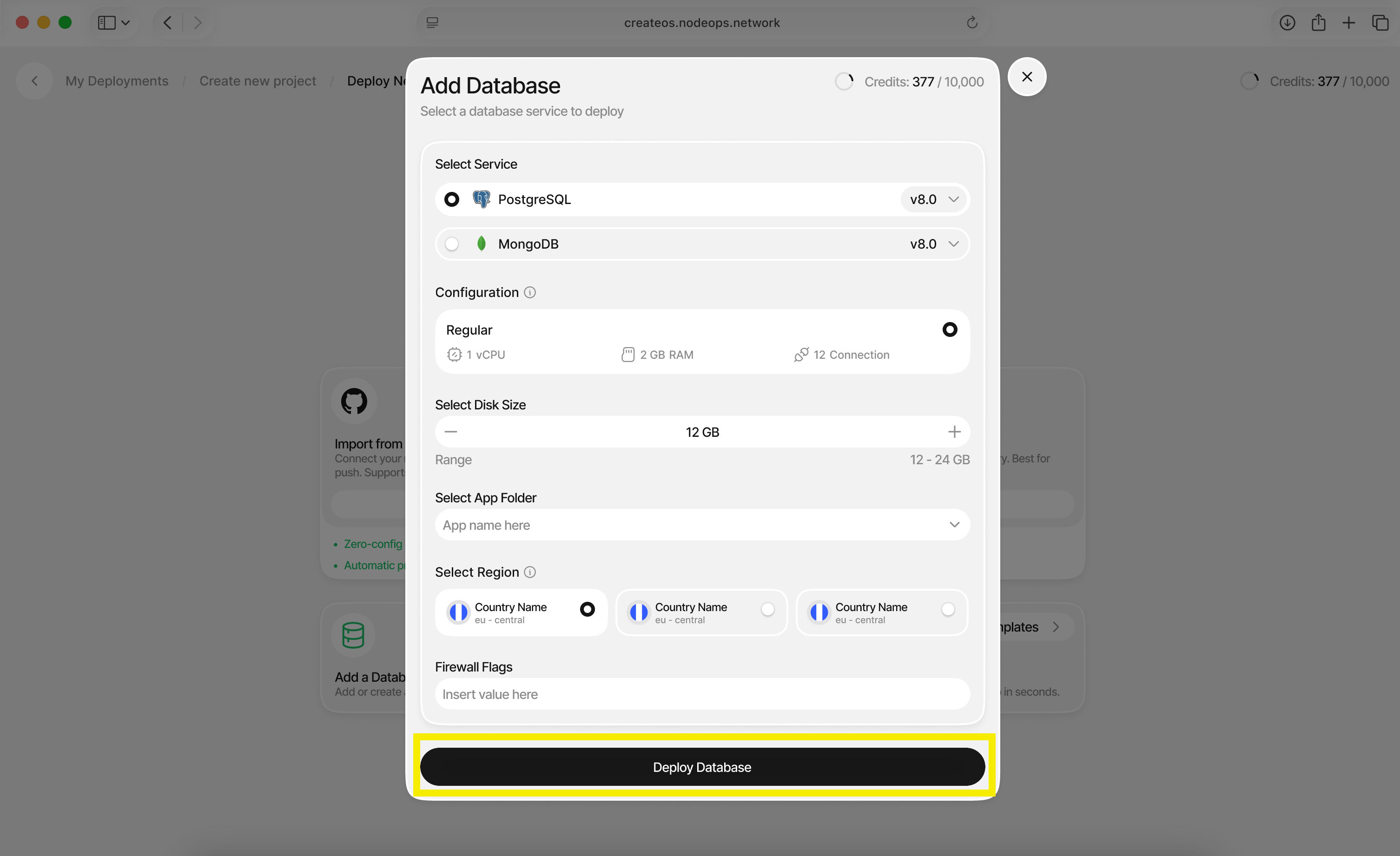Go to My Deployments breadcrumb
This screenshot has height=856, width=1400.
pos(117,81)
